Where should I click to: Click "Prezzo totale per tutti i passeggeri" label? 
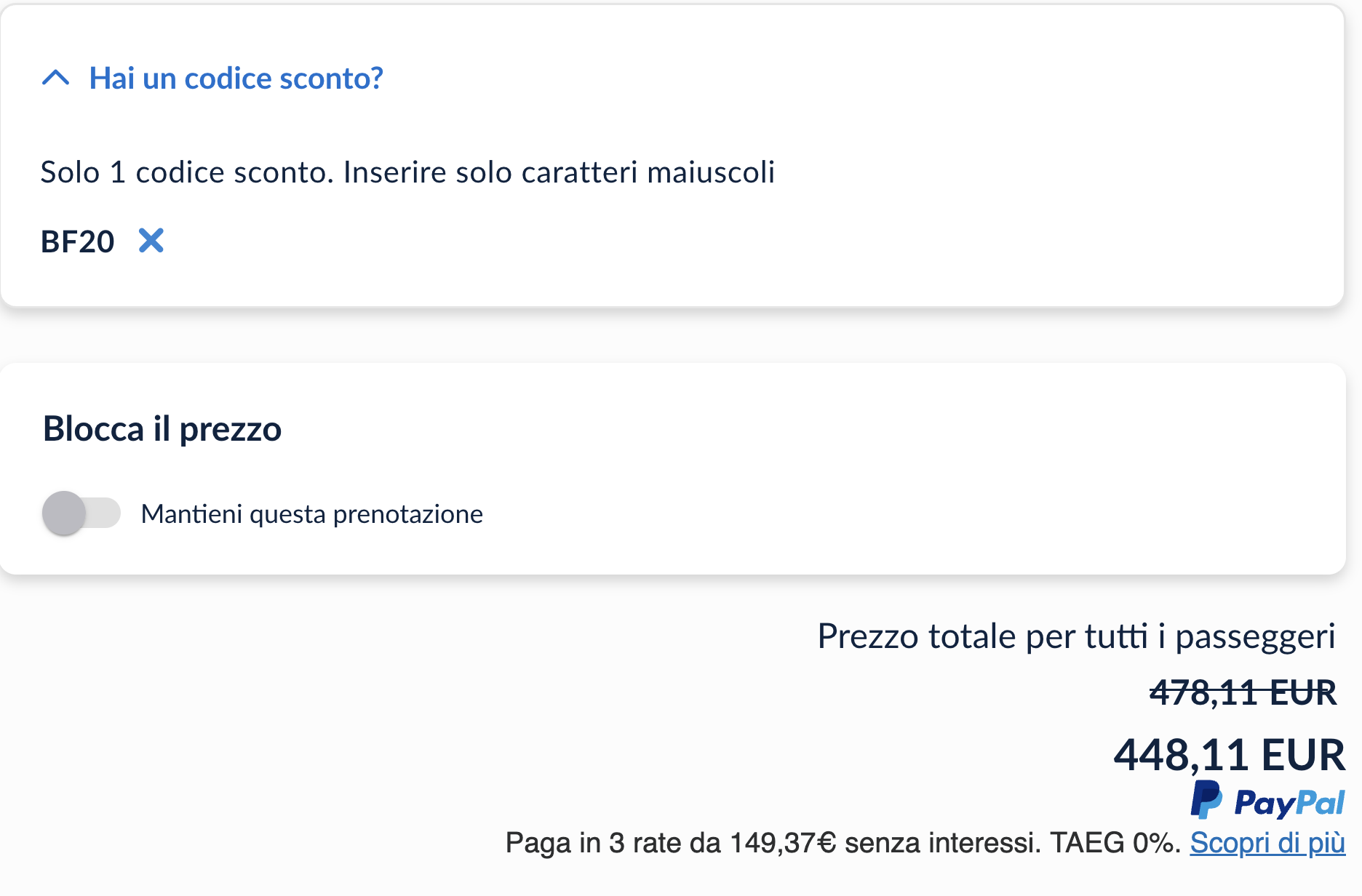point(1075,636)
